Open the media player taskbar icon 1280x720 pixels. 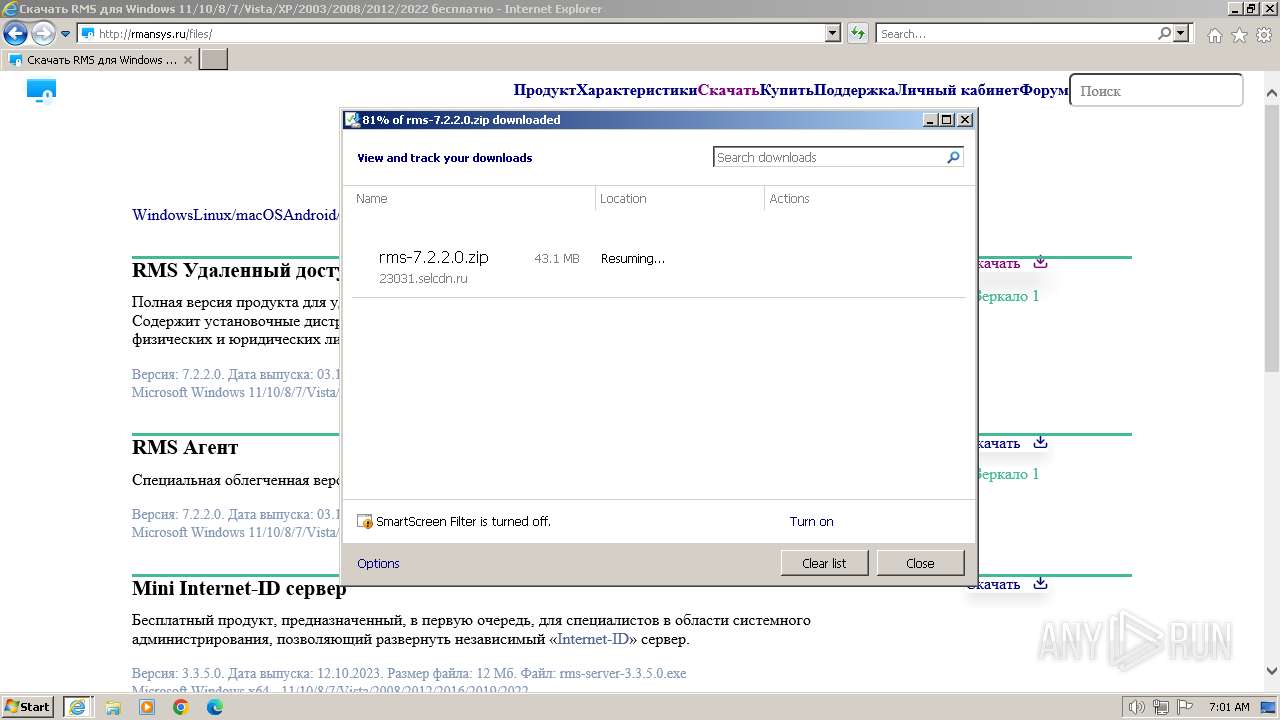[x=147, y=707]
